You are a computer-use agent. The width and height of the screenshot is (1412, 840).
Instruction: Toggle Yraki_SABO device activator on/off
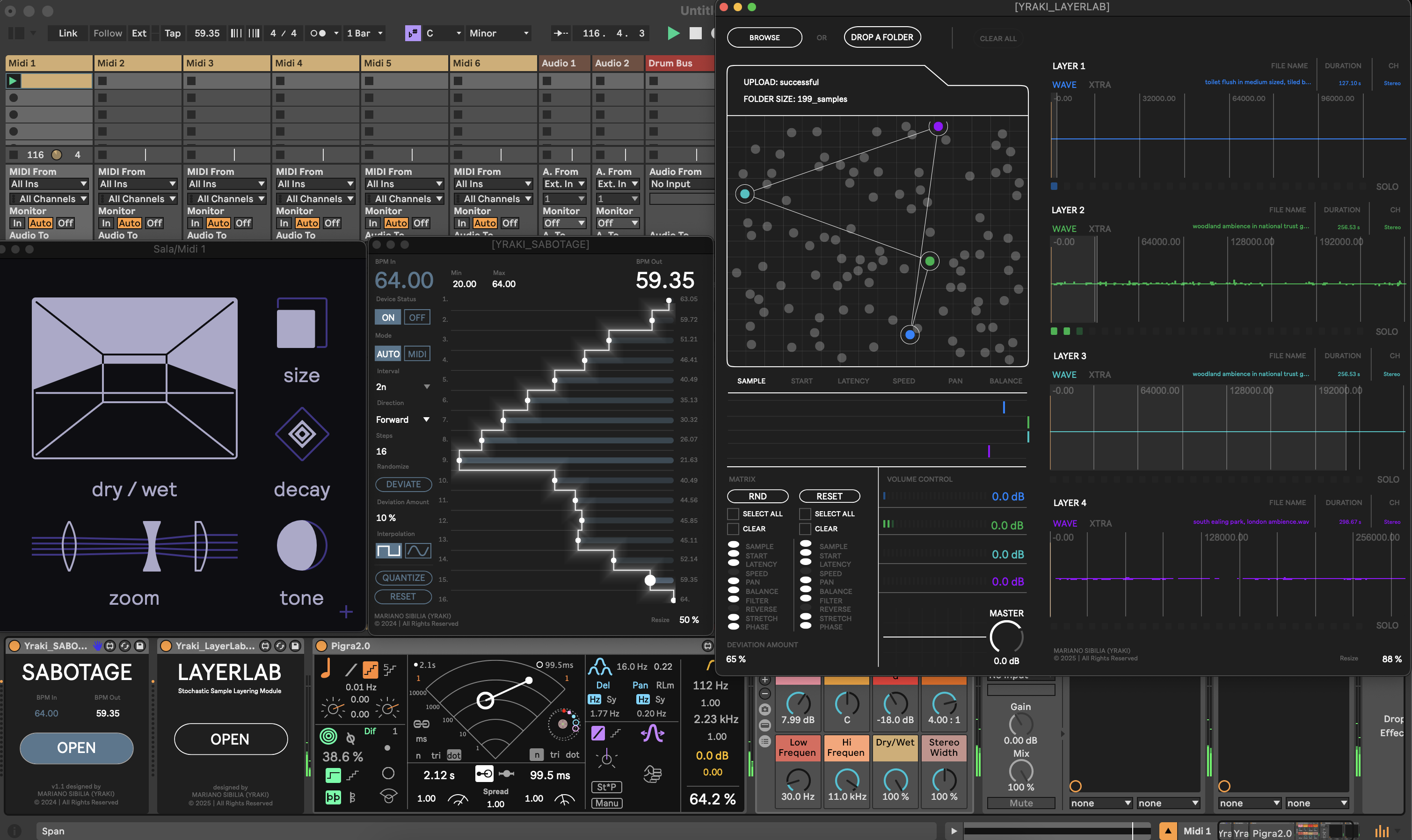(x=15, y=646)
